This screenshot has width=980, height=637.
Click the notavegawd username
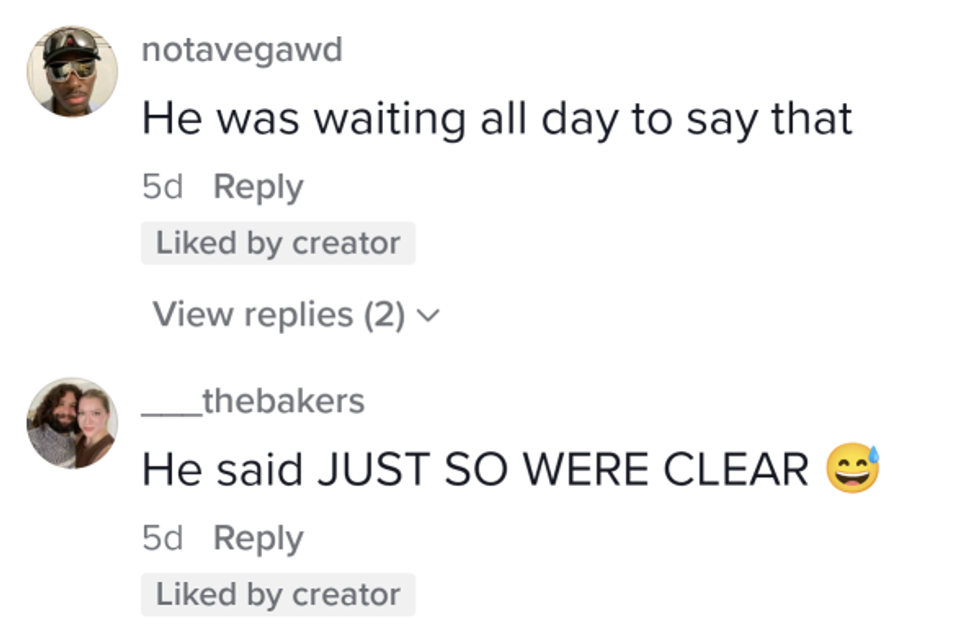pyautogui.click(x=242, y=50)
